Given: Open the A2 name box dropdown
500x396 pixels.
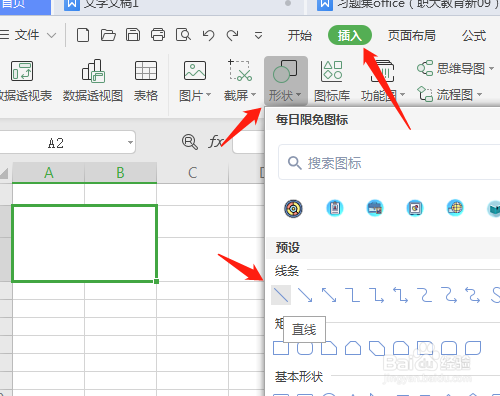Looking at the screenshot, I should (x=130, y=142).
